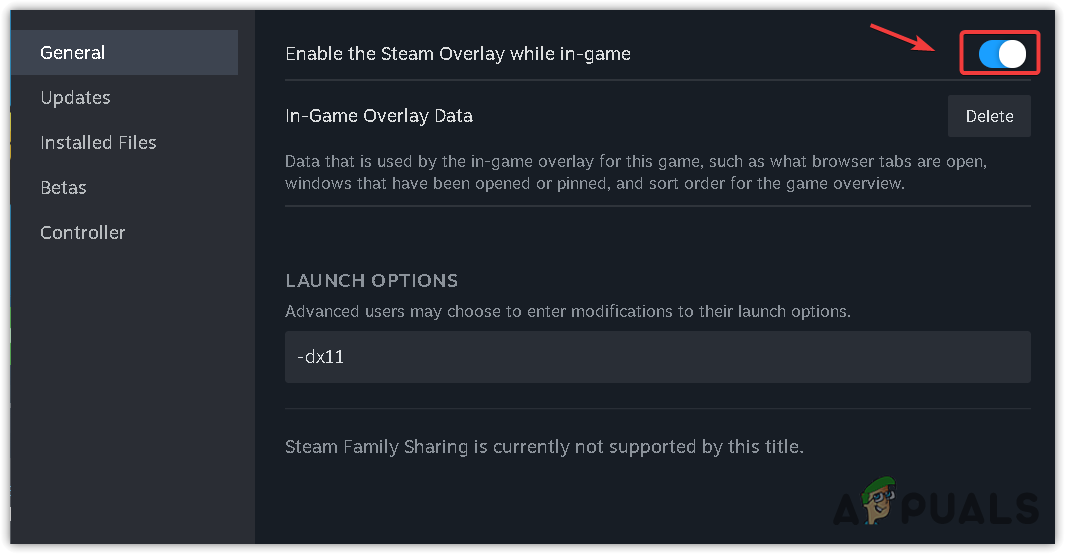The height and width of the screenshot is (554, 1065).
Task: Toggle the Steam Overlay switch
Action: tap(1001, 53)
